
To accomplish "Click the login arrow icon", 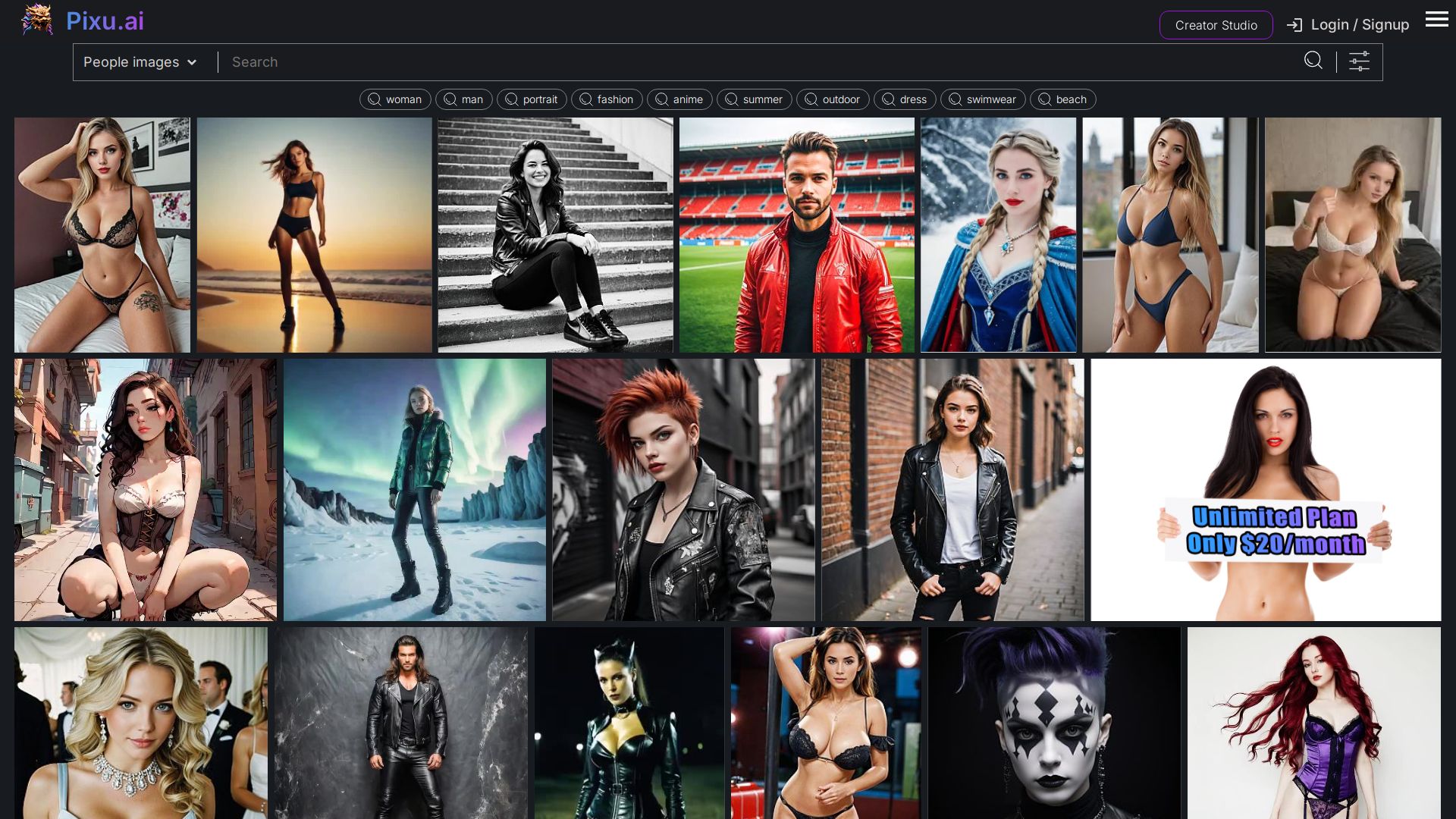I will (1294, 25).
